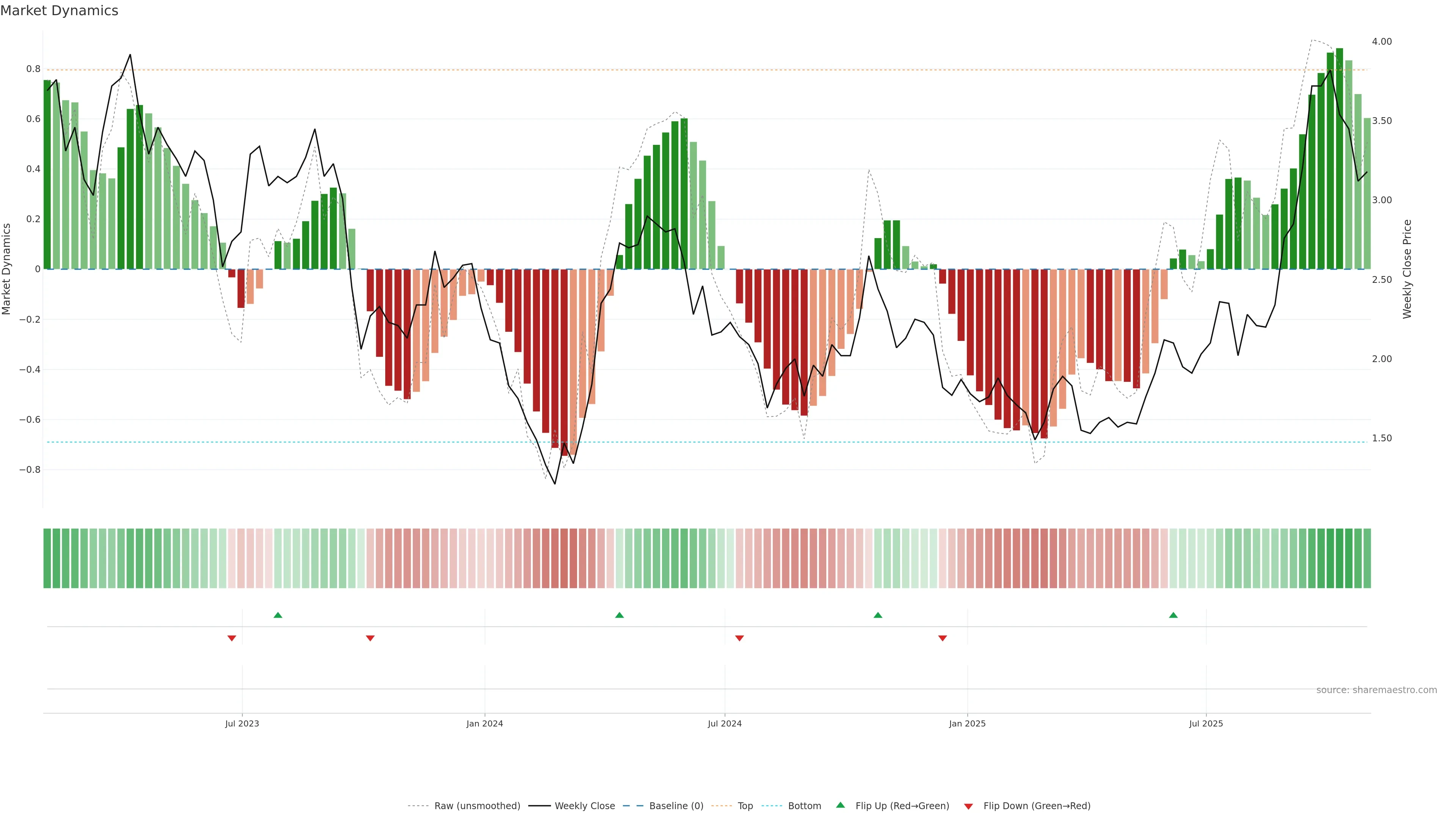Screen dimensions: 1456x819
Task: Click the Jan 2024 x-axis label
Action: pos(485,723)
